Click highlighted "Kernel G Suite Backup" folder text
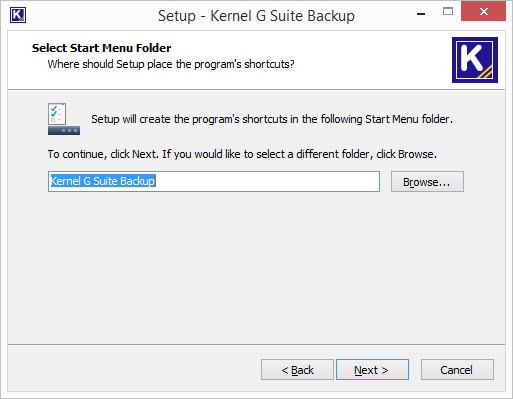 [103, 181]
